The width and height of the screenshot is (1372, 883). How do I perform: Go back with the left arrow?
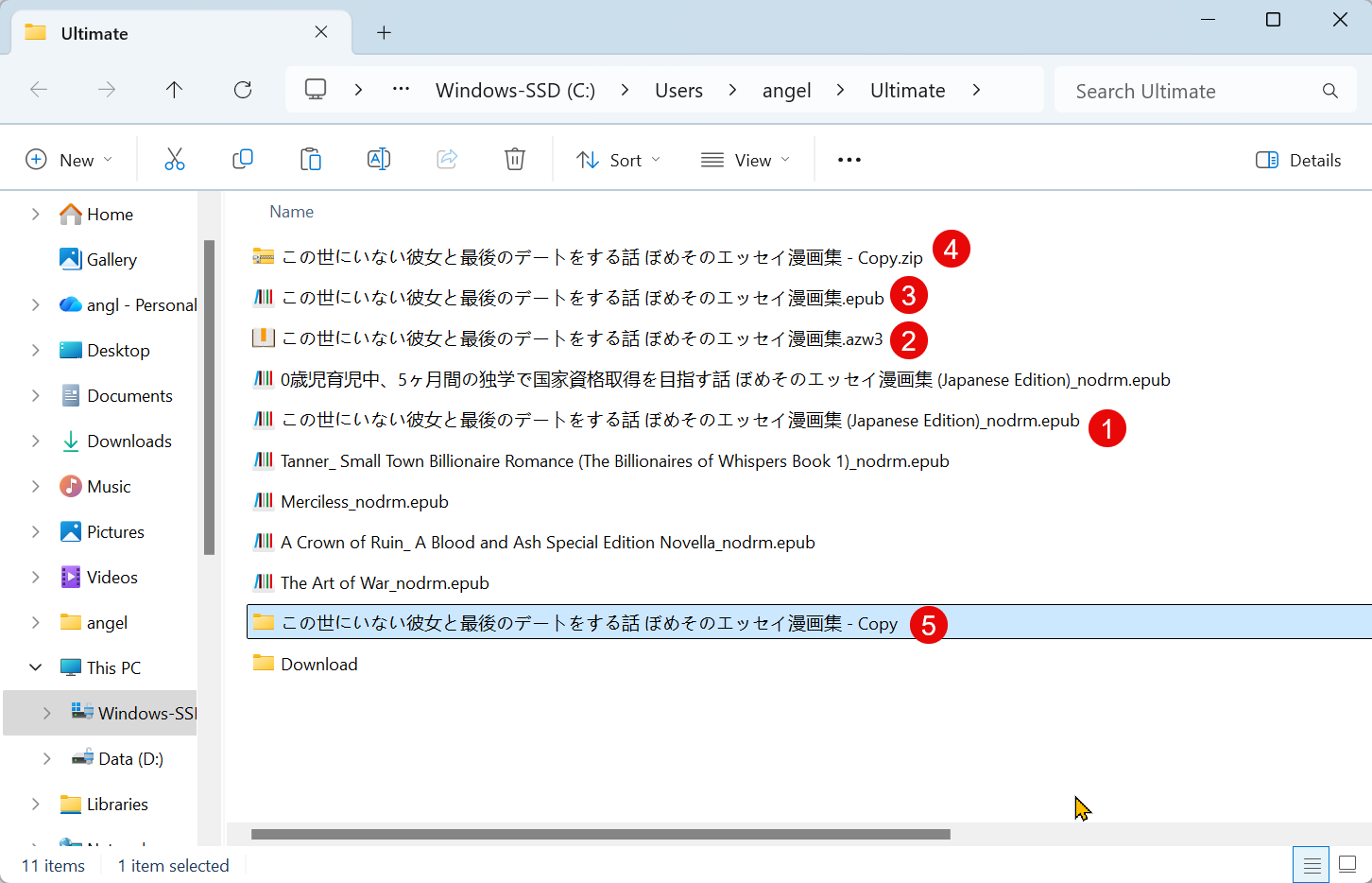(x=39, y=90)
